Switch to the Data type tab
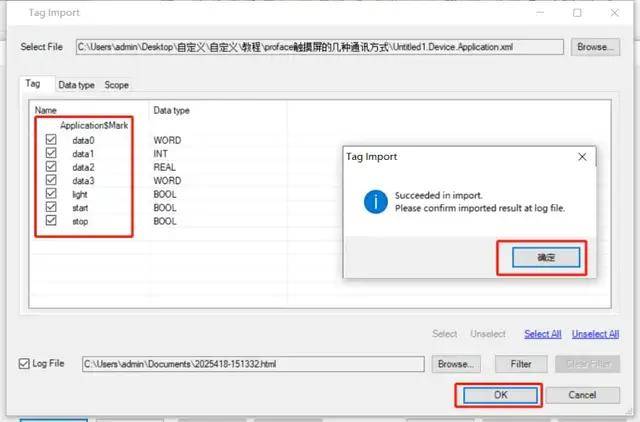The height and width of the screenshot is (422, 640). (x=77, y=85)
